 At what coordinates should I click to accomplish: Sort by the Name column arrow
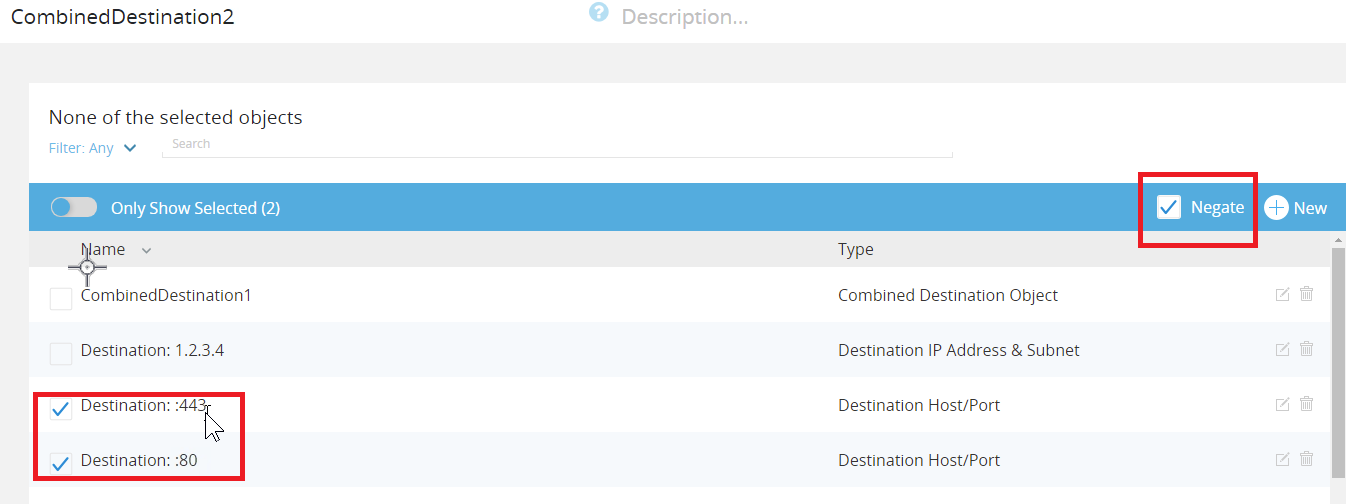(x=147, y=250)
